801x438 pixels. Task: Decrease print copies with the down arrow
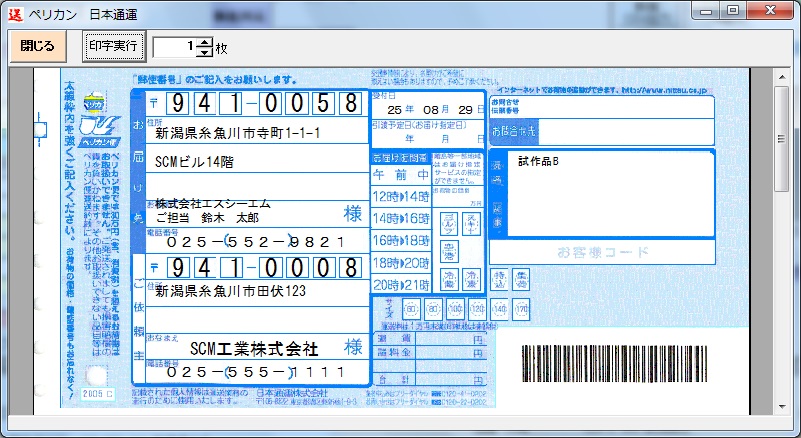pos(205,52)
